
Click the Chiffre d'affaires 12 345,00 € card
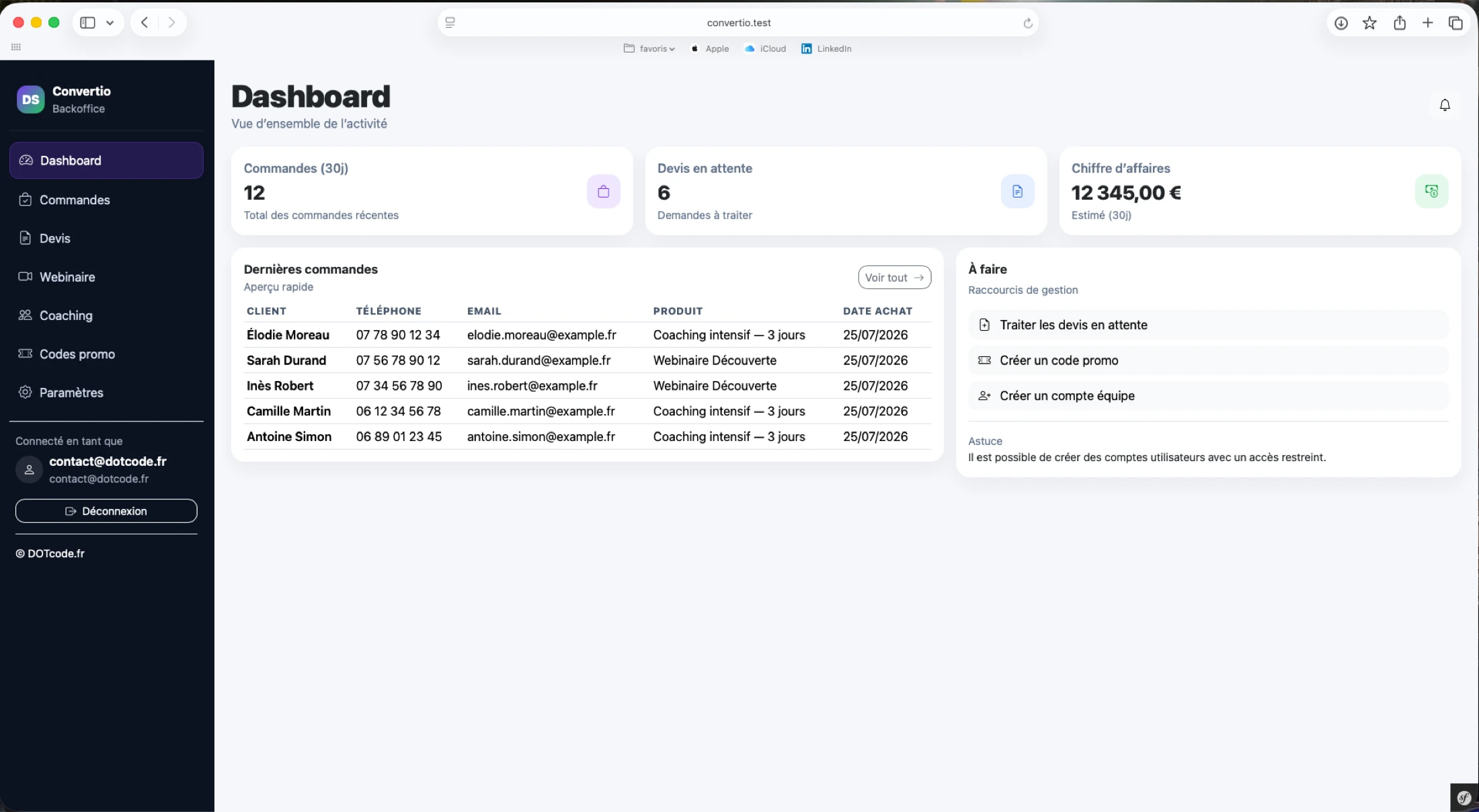point(1260,191)
